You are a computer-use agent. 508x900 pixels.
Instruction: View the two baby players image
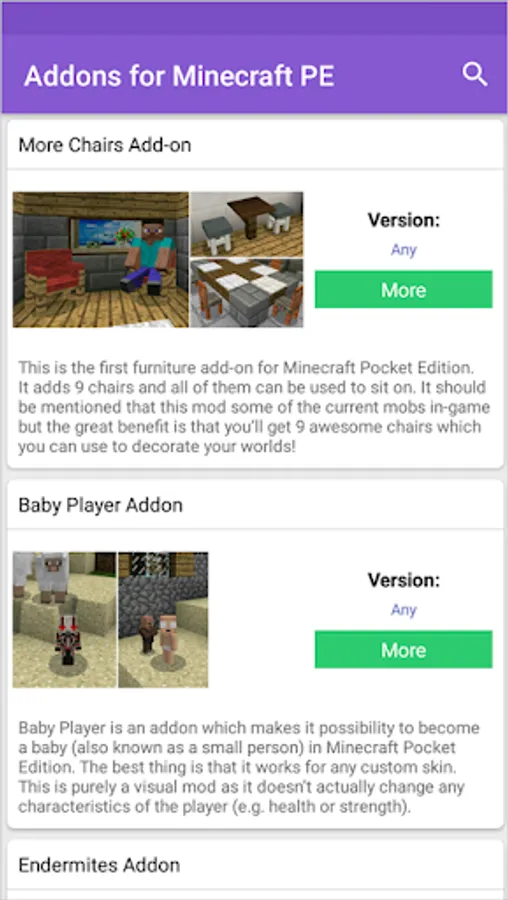[x=164, y=619]
